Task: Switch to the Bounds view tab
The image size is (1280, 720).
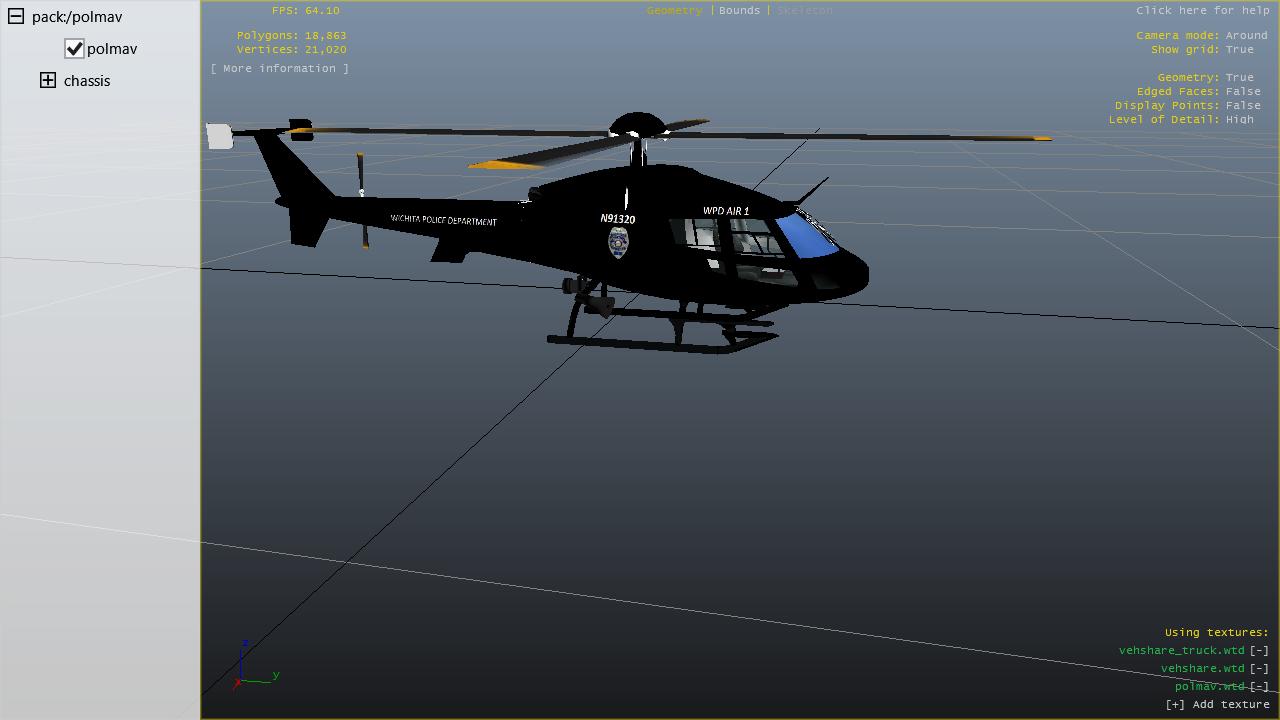Action: (x=739, y=10)
